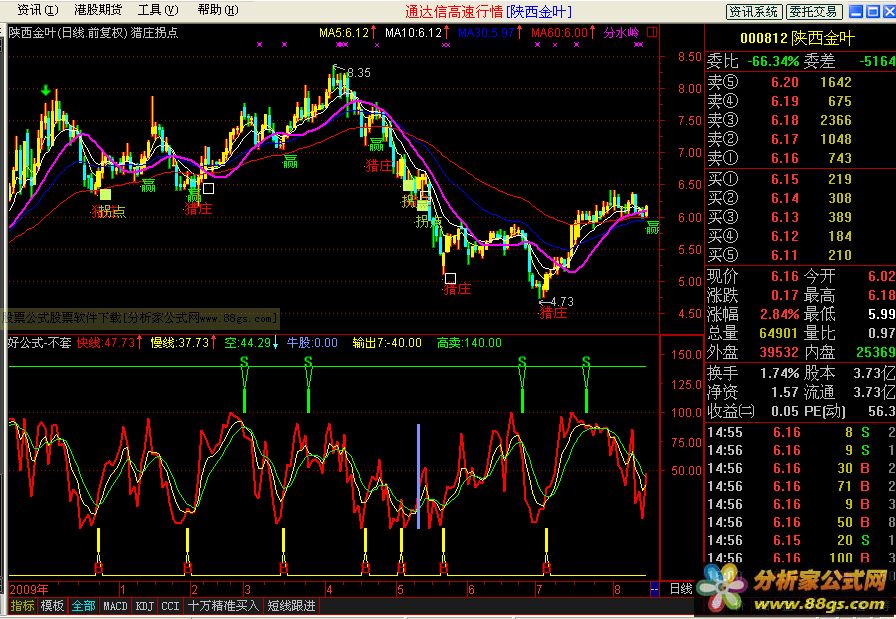896x619 pixels.
Task: Switch to the 十万精准买入 indicator tab
Action: 223,606
